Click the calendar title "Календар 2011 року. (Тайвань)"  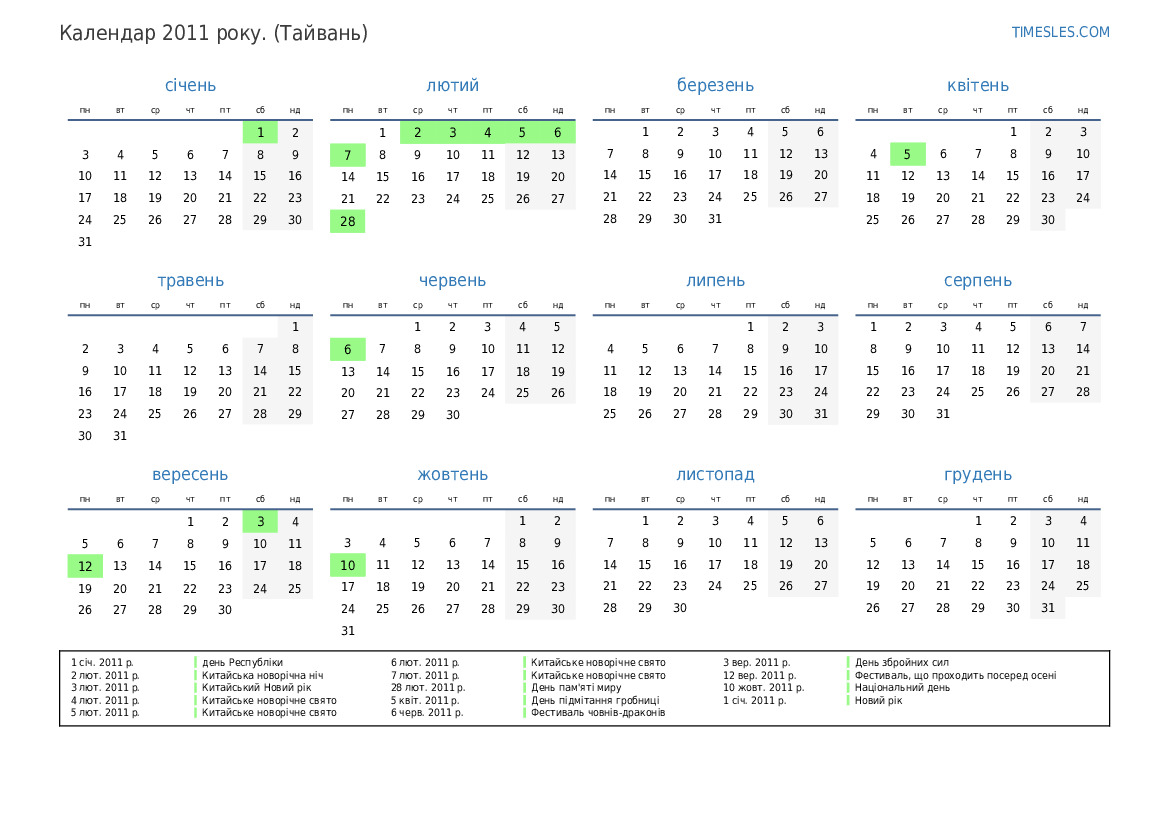tap(213, 34)
